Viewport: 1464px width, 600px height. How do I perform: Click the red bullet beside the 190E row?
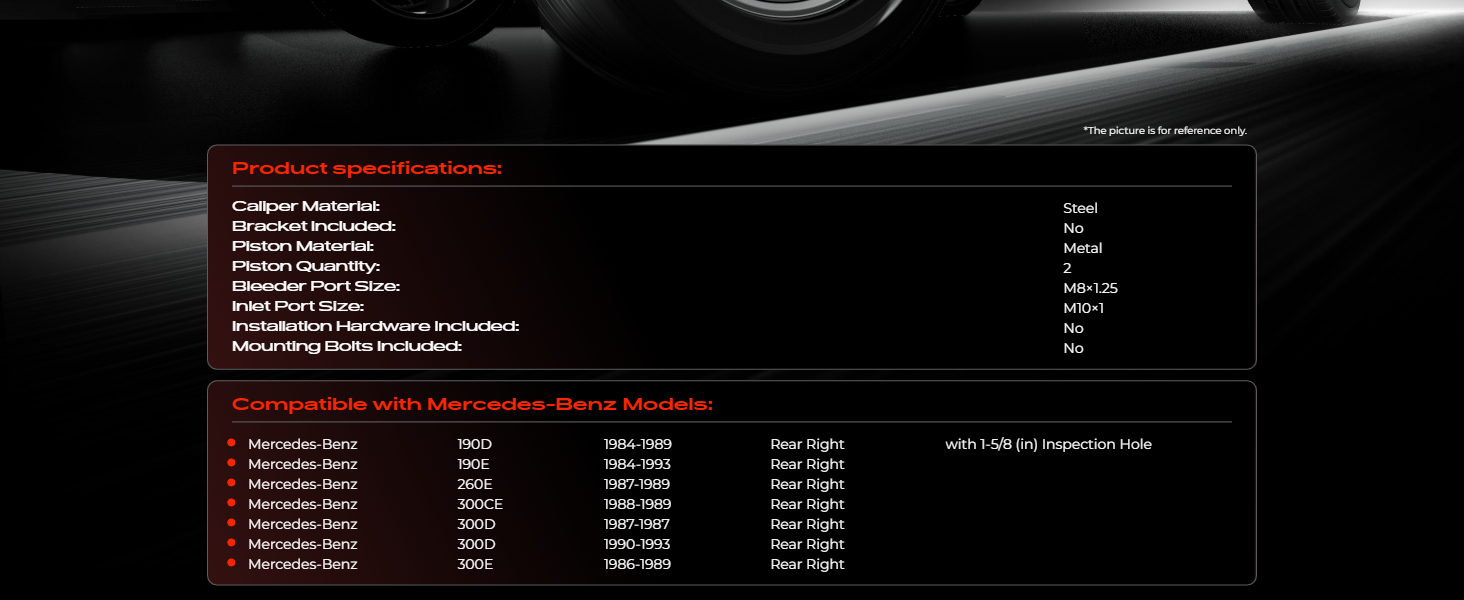(231, 463)
